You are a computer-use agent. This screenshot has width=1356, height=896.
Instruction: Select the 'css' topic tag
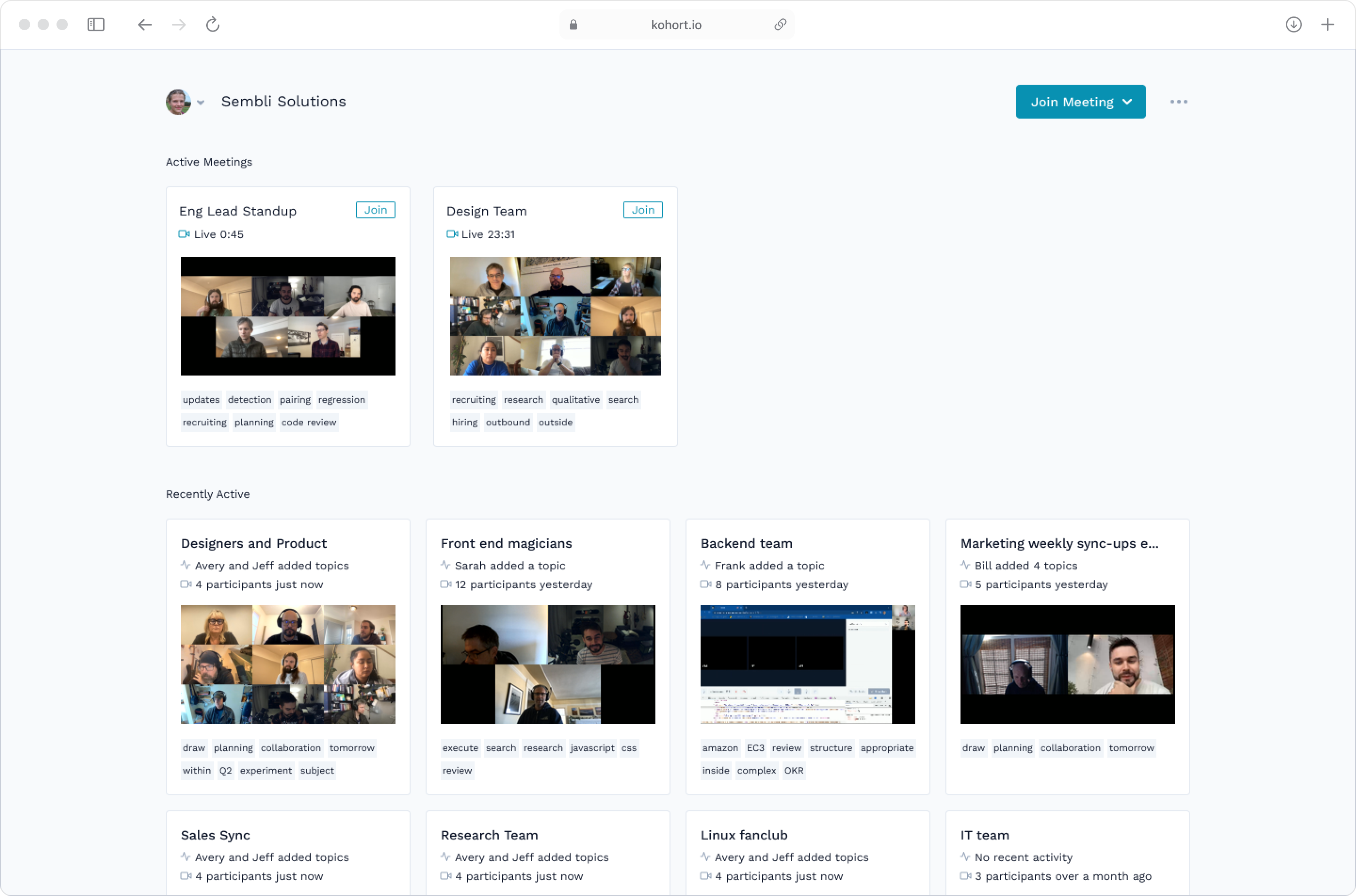(x=629, y=748)
